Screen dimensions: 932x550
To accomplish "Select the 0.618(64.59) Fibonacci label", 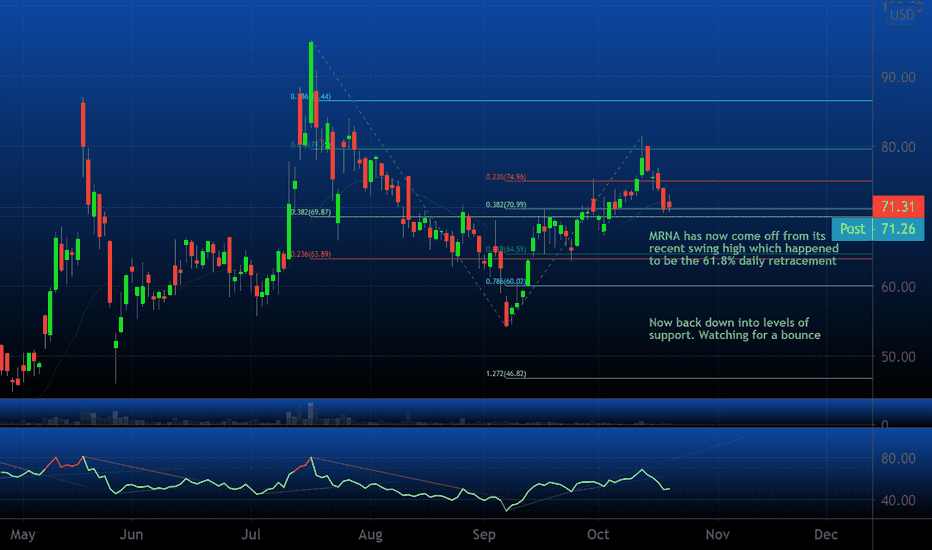I will click(x=506, y=250).
